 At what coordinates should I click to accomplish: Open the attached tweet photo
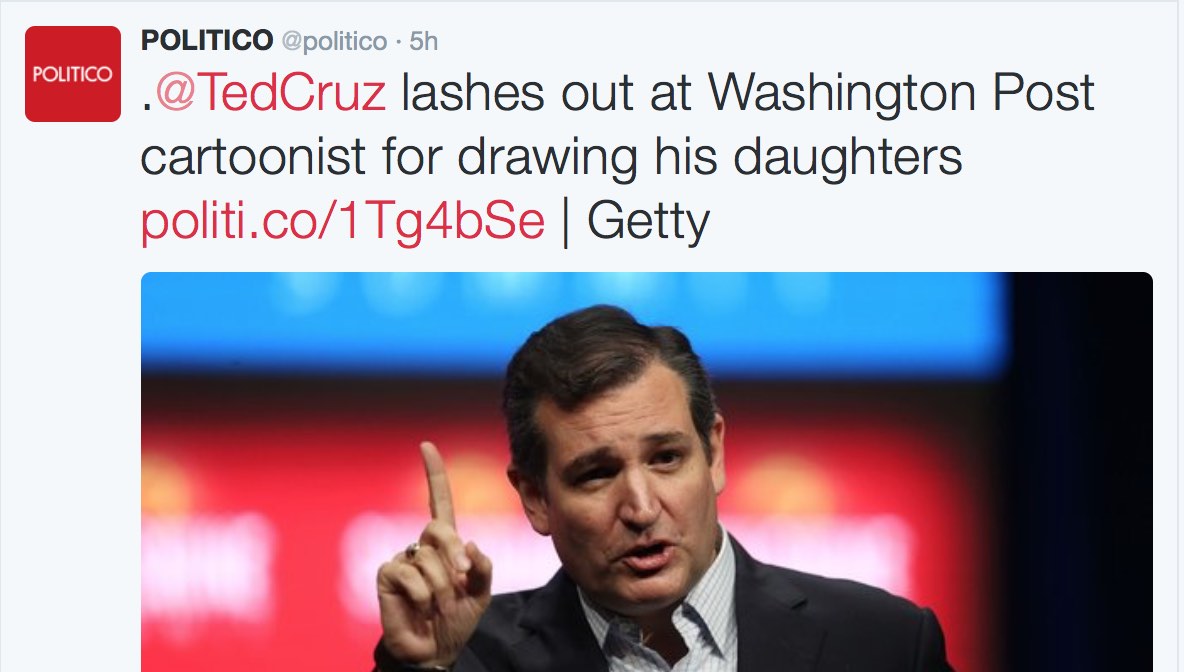pos(646,470)
